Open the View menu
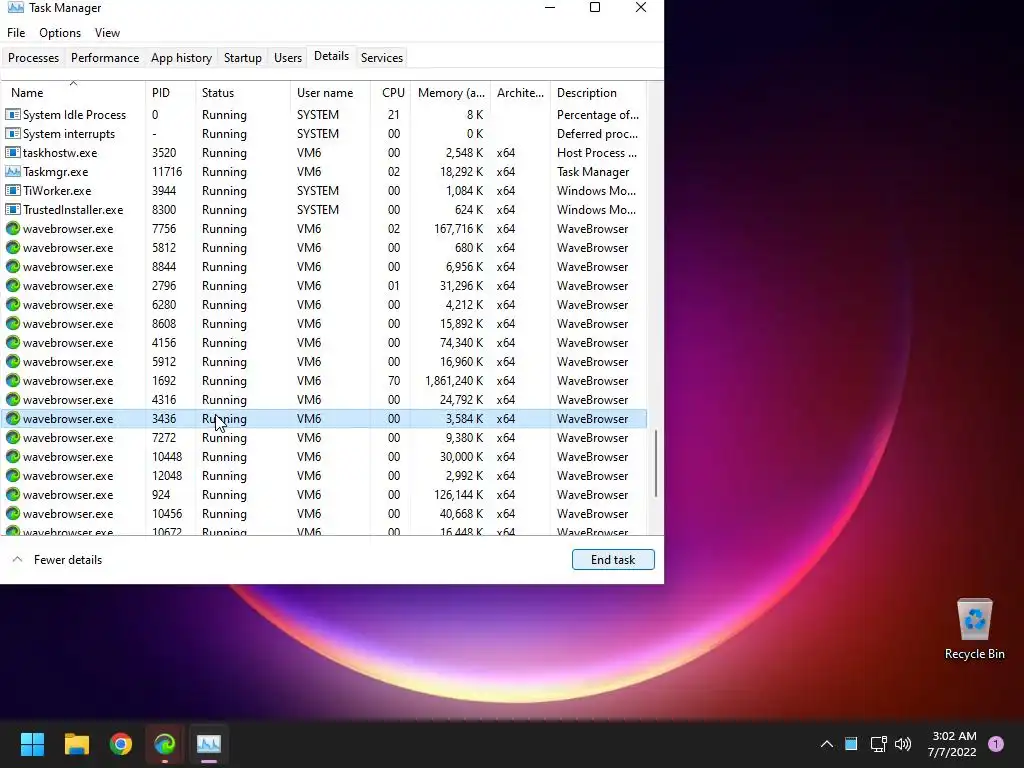1024x768 pixels. click(107, 33)
